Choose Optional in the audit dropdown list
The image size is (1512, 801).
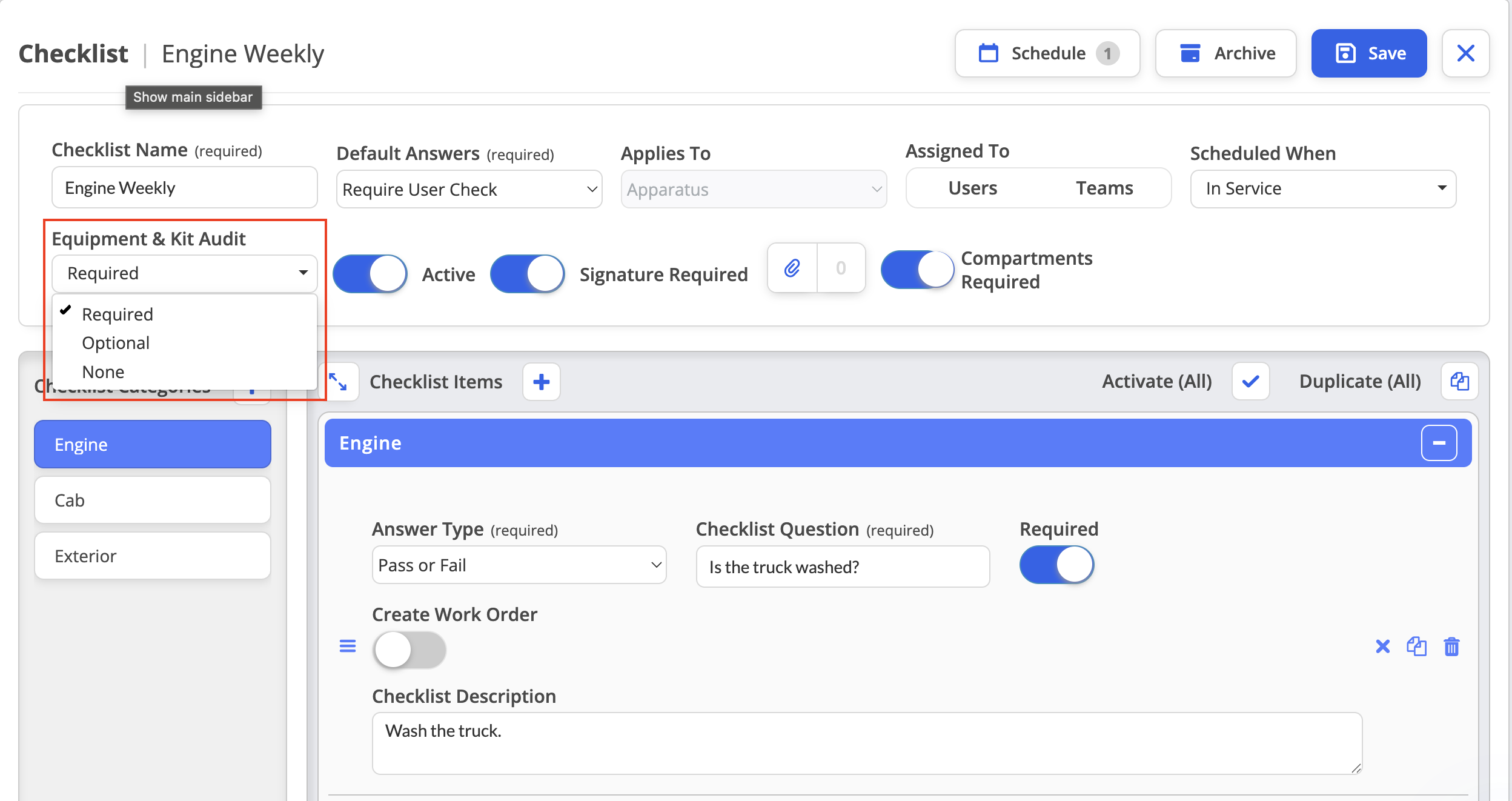[115, 343]
